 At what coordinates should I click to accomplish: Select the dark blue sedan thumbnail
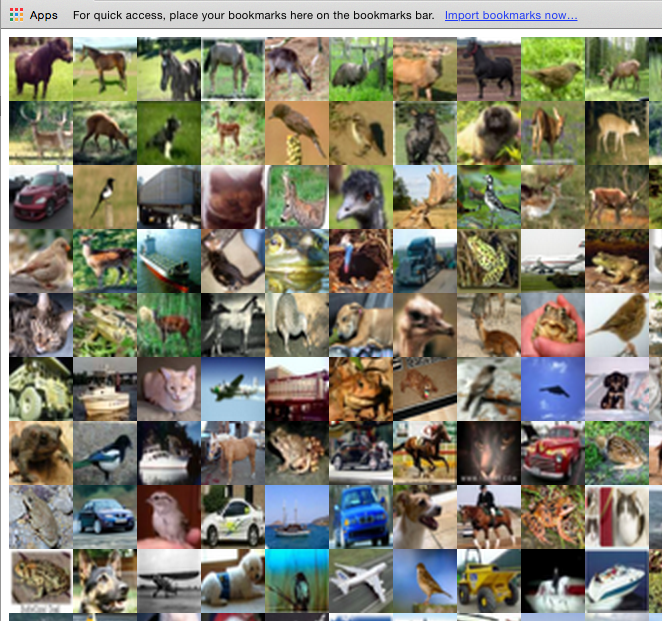point(105,517)
